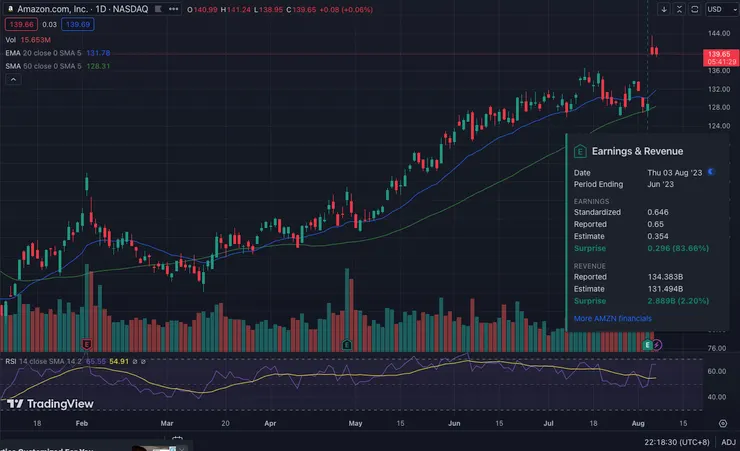Click the Feb label on the time axis
This screenshot has height=451, width=740.
point(82,423)
